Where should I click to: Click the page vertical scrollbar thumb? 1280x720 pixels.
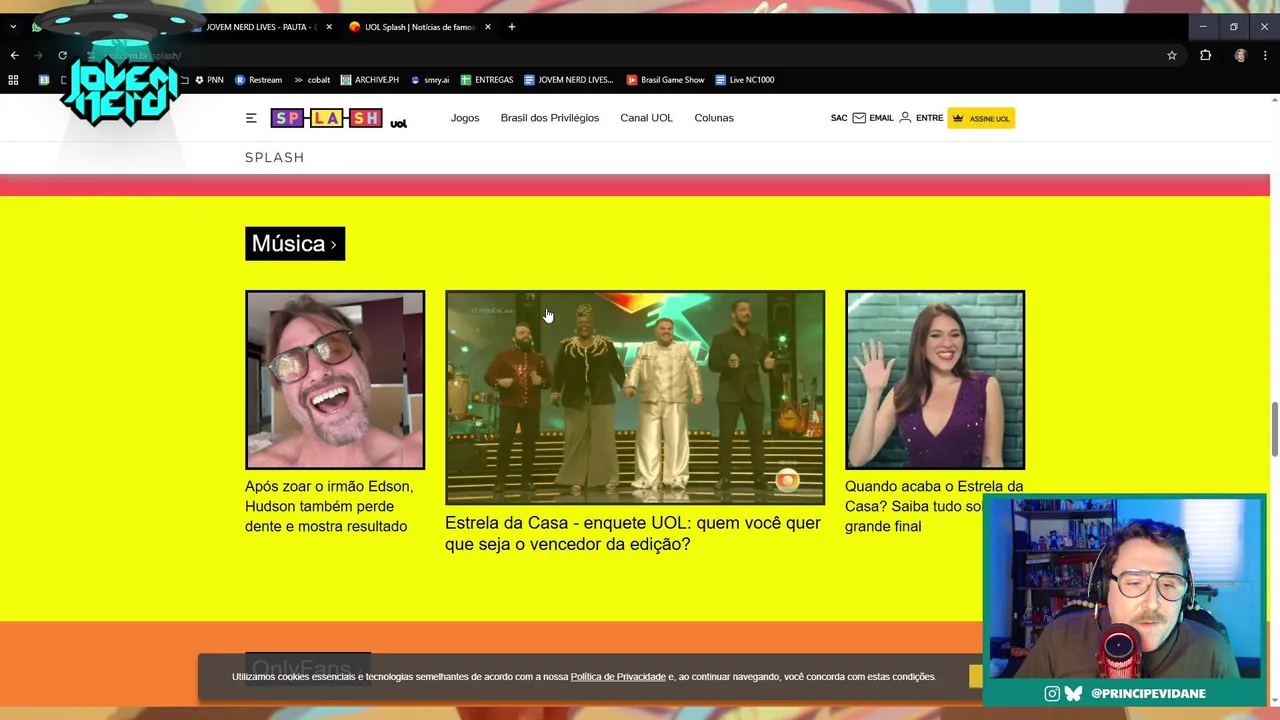click(1274, 428)
